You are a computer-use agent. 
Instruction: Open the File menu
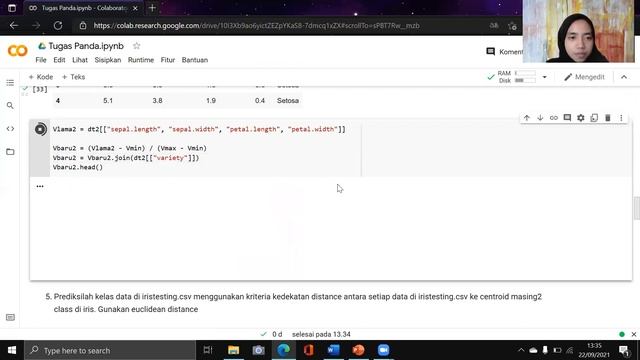[x=41, y=60]
